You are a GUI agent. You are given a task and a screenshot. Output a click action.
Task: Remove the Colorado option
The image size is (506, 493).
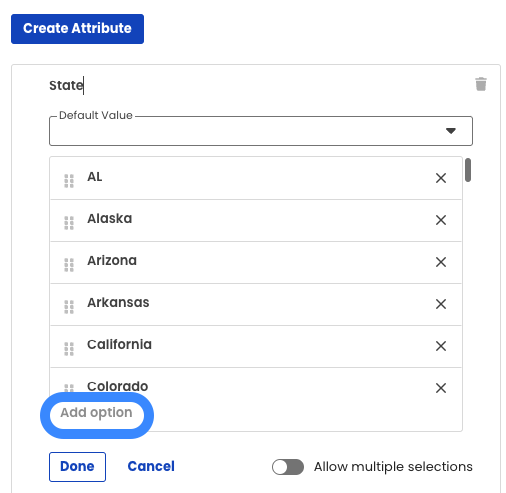point(441,388)
